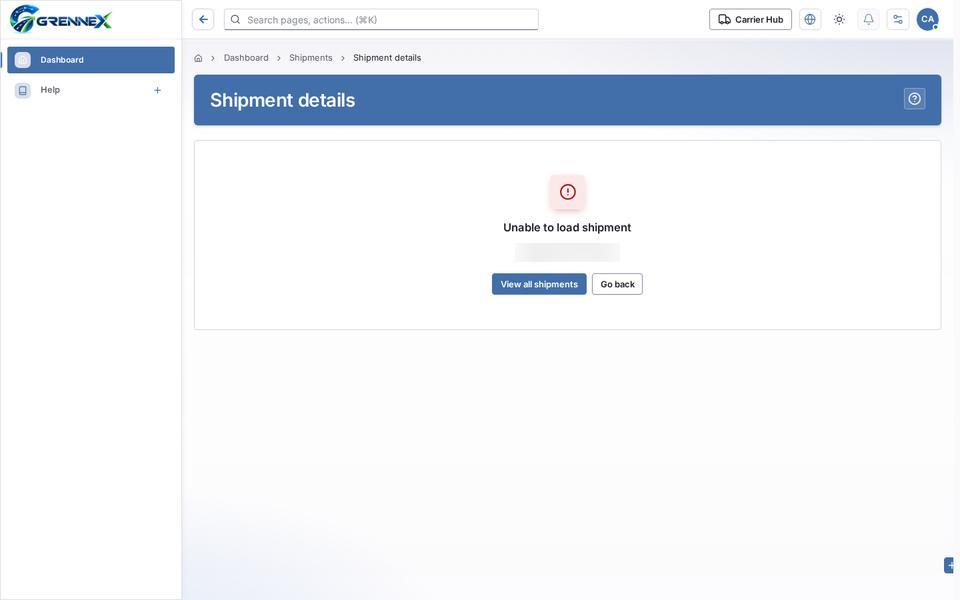The height and width of the screenshot is (600, 960).
Task: Focus the search pages and actions field
Action: (x=381, y=20)
